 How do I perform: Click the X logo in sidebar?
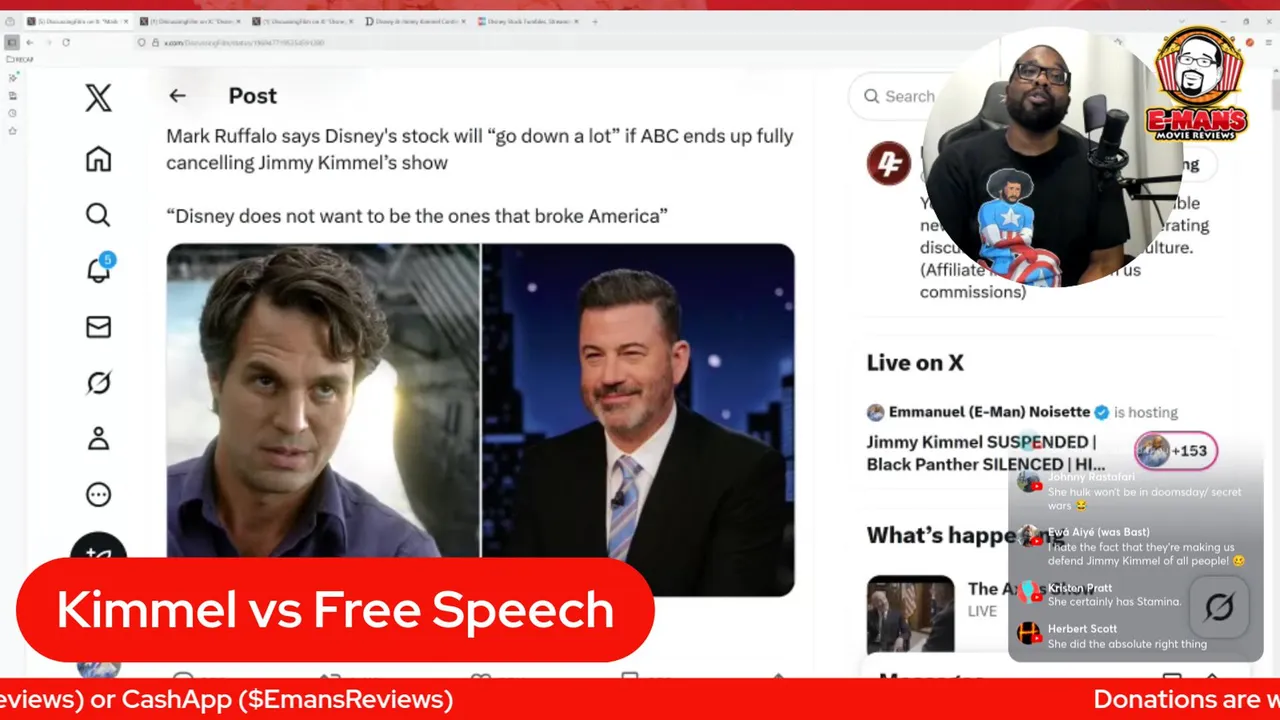pos(98,97)
